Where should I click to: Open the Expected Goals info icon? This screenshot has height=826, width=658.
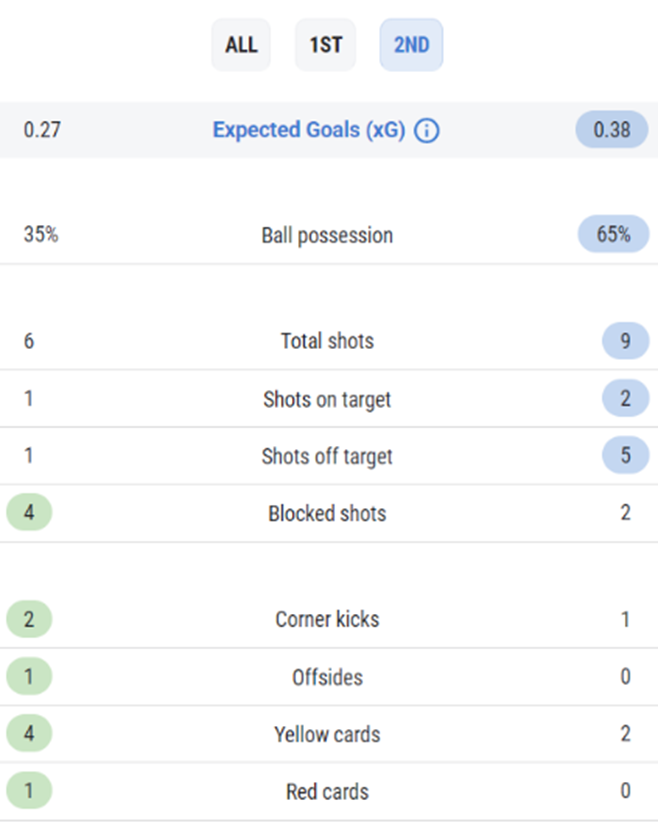click(x=426, y=131)
